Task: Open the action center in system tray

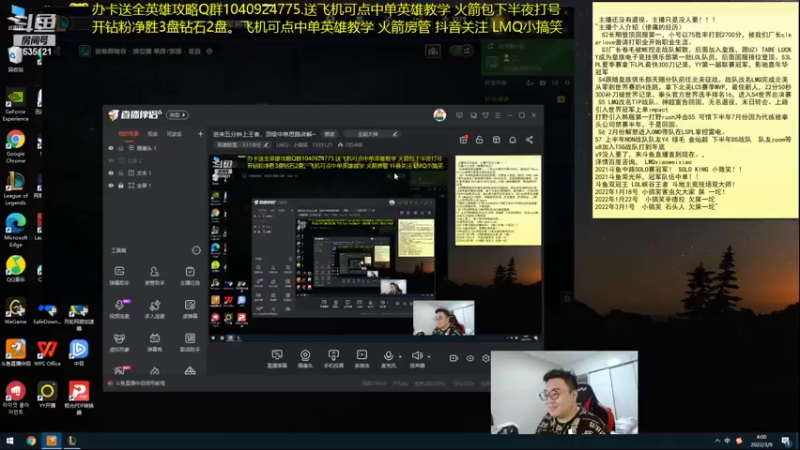Action: [x=786, y=440]
